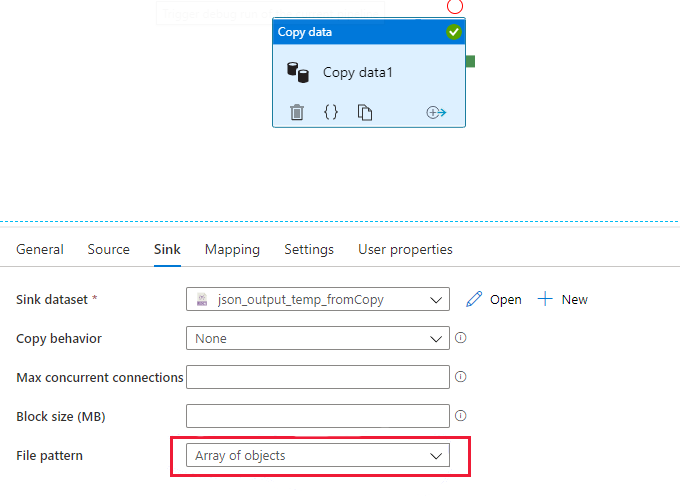Click the Max concurrent connections input field
Image resolution: width=680 pixels, height=498 pixels.
[318, 377]
